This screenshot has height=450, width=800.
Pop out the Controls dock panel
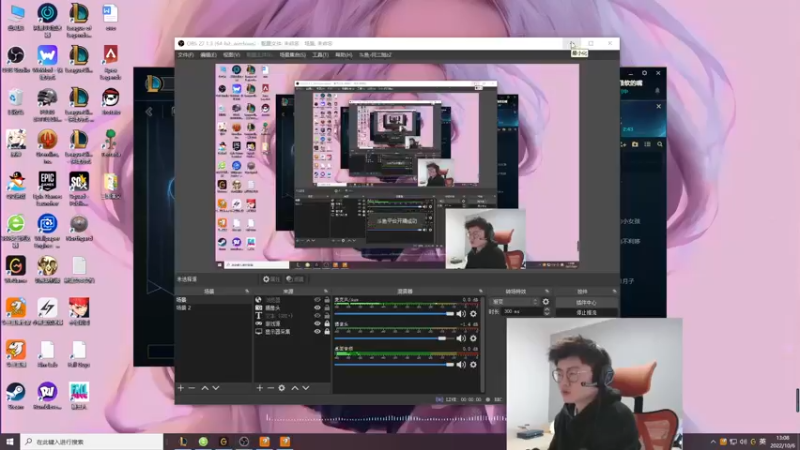[614, 291]
